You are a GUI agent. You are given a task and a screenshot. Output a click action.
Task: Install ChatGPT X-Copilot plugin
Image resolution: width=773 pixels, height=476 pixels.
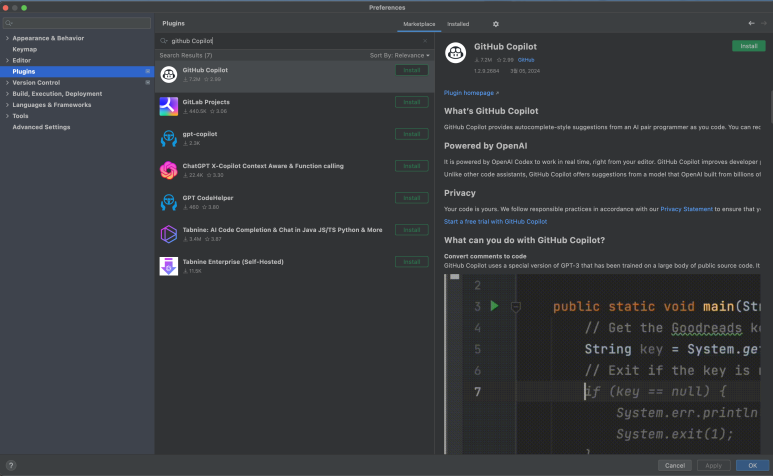412,166
